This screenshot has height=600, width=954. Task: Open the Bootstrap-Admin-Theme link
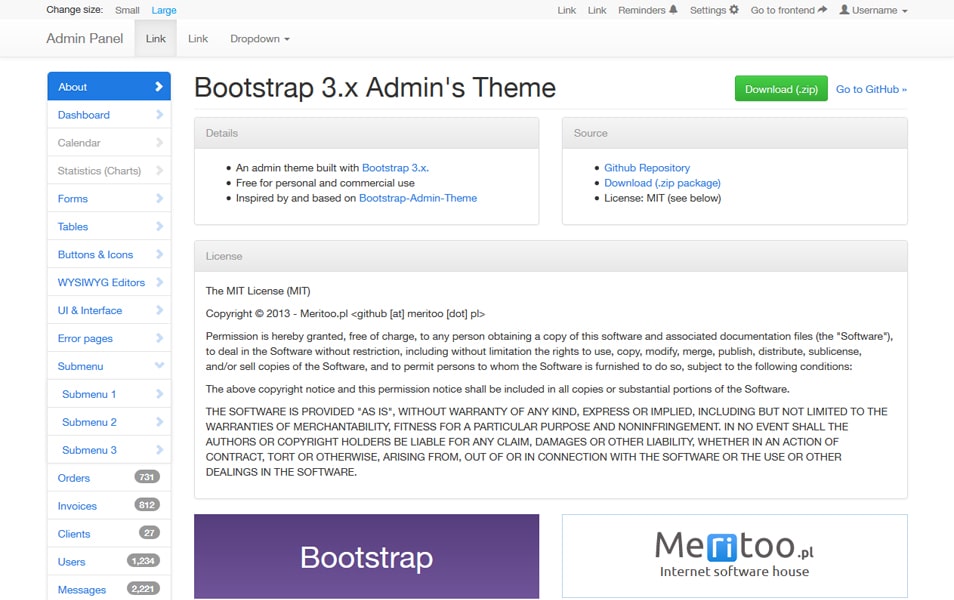click(418, 198)
